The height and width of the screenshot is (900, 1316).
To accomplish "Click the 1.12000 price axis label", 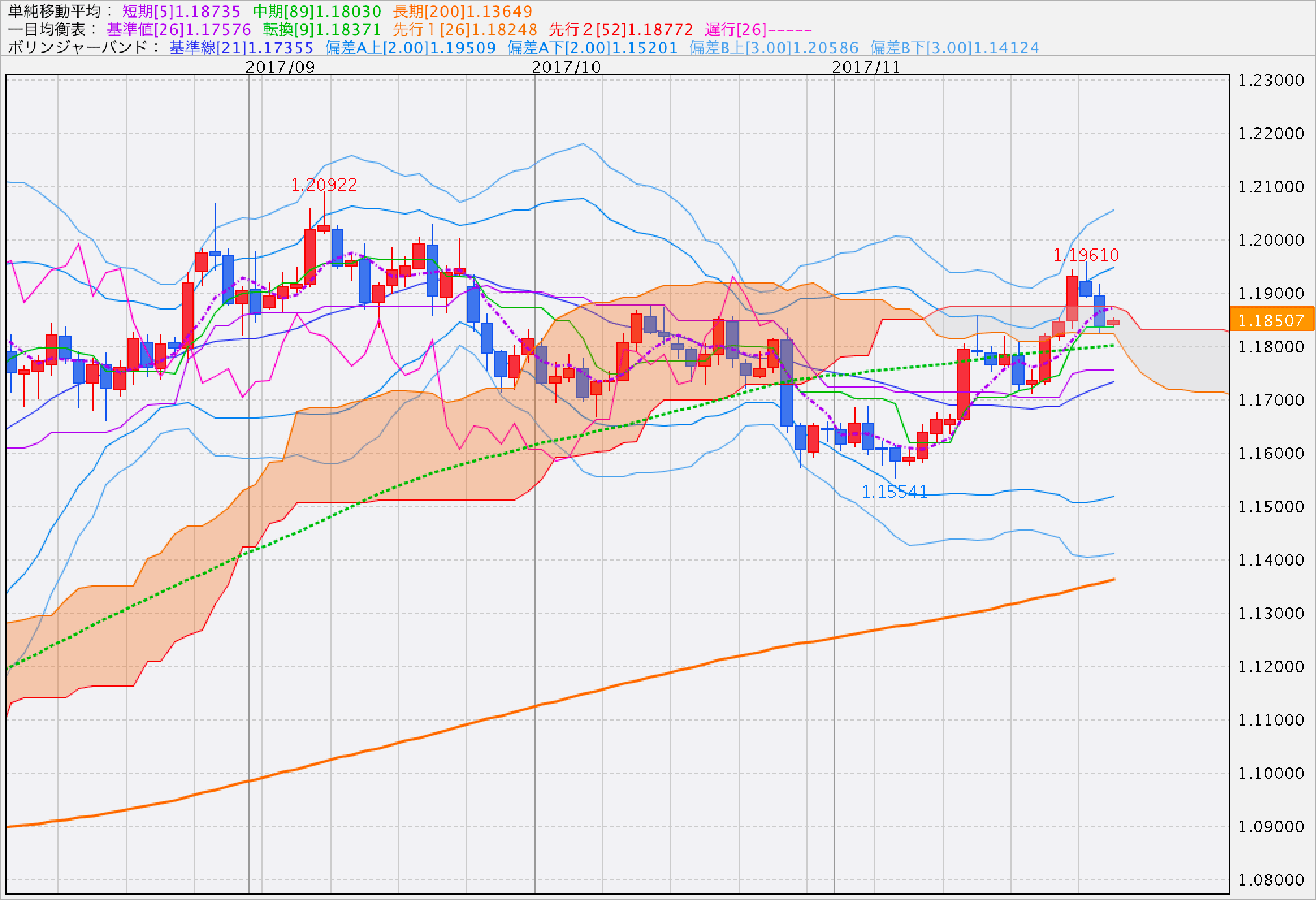I will tap(1271, 667).
